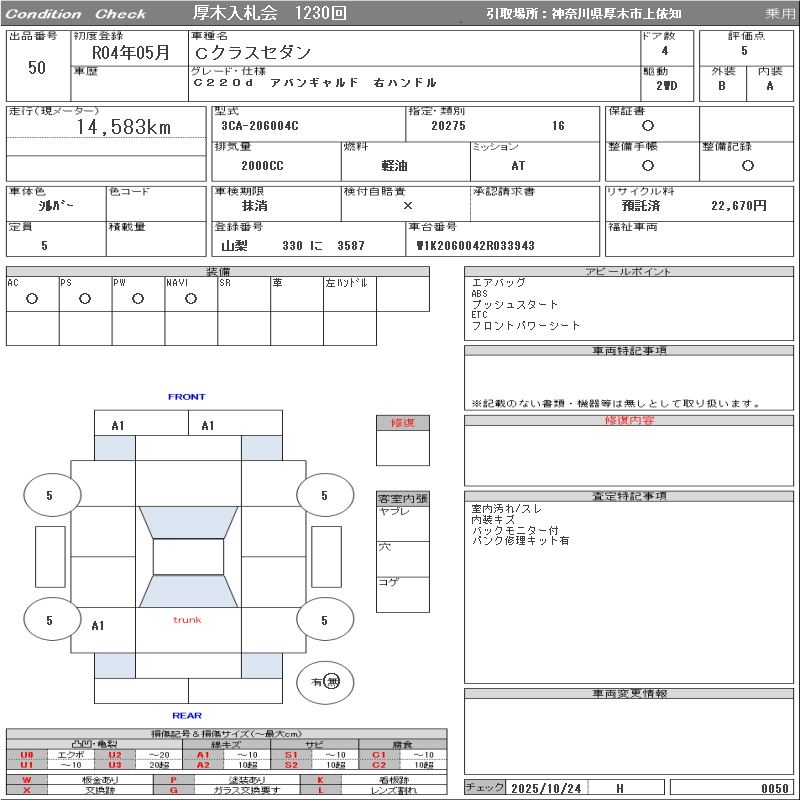The width and height of the screenshot is (800, 800).
Task: Click the 14,583km mileage value
Action: tap(123, 127)
